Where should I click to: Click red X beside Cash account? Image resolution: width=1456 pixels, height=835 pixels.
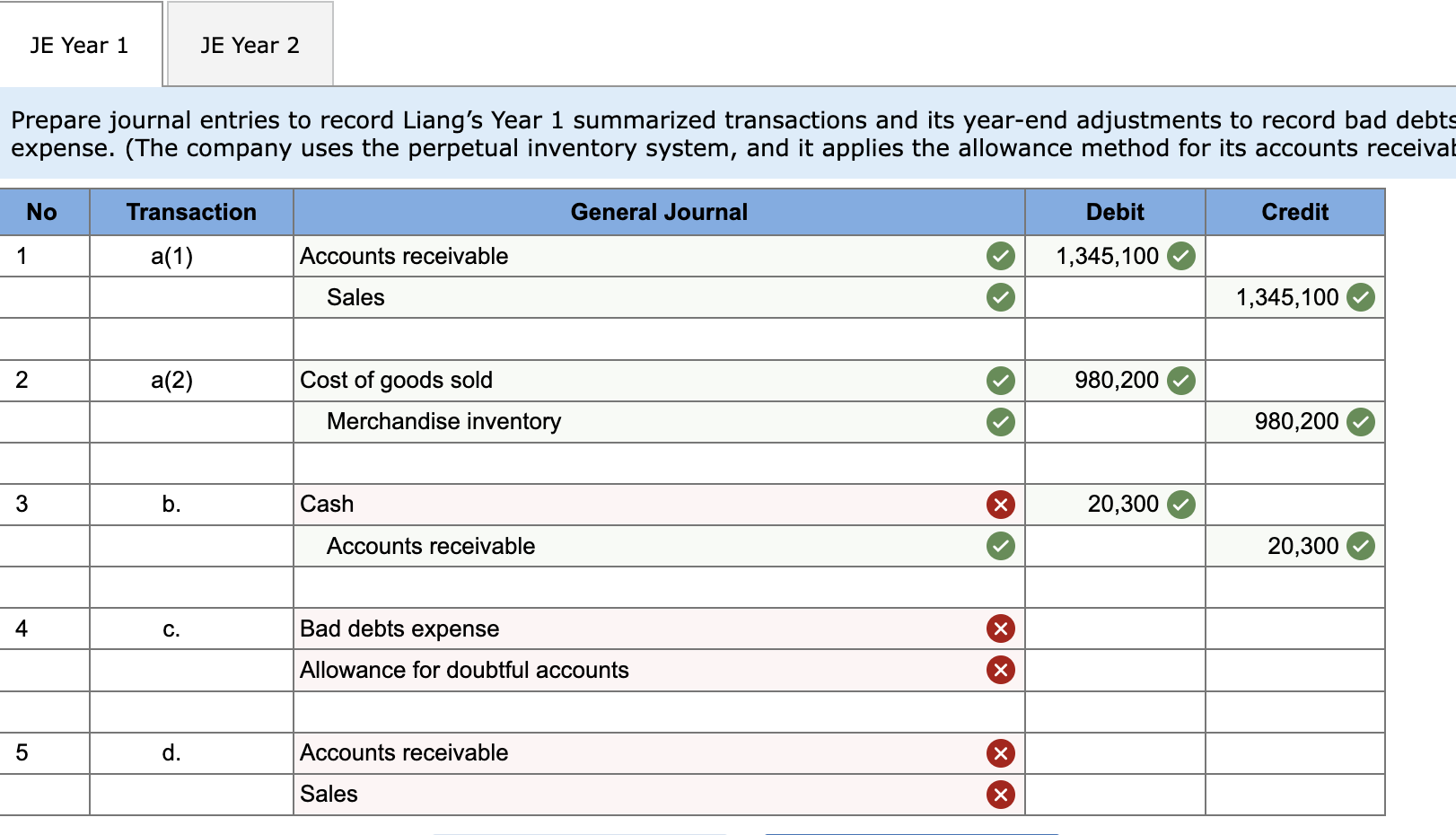(x=1000, y=505)
